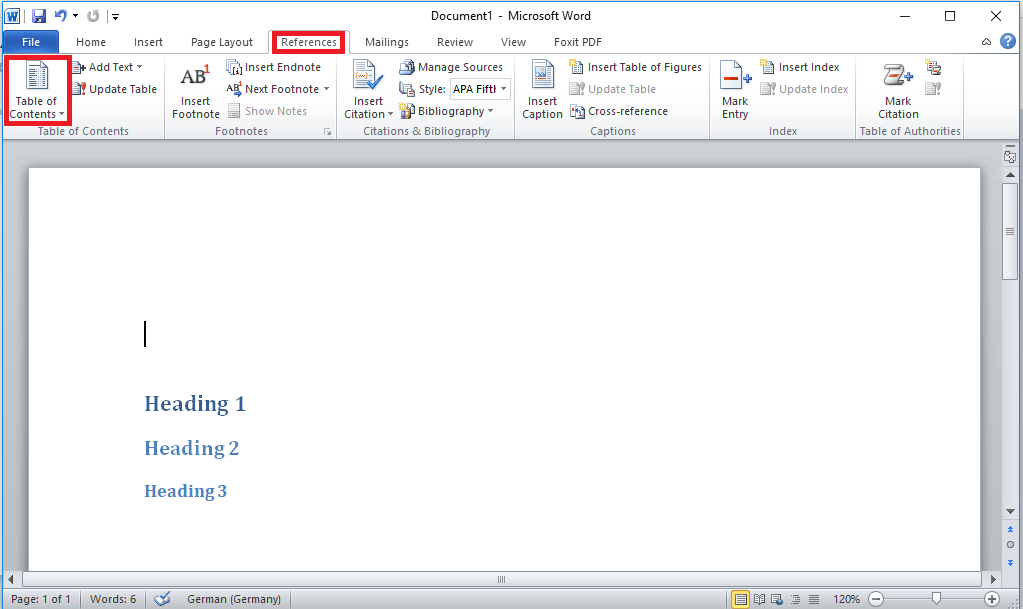Insert a Citation

[x=367, y=88]
